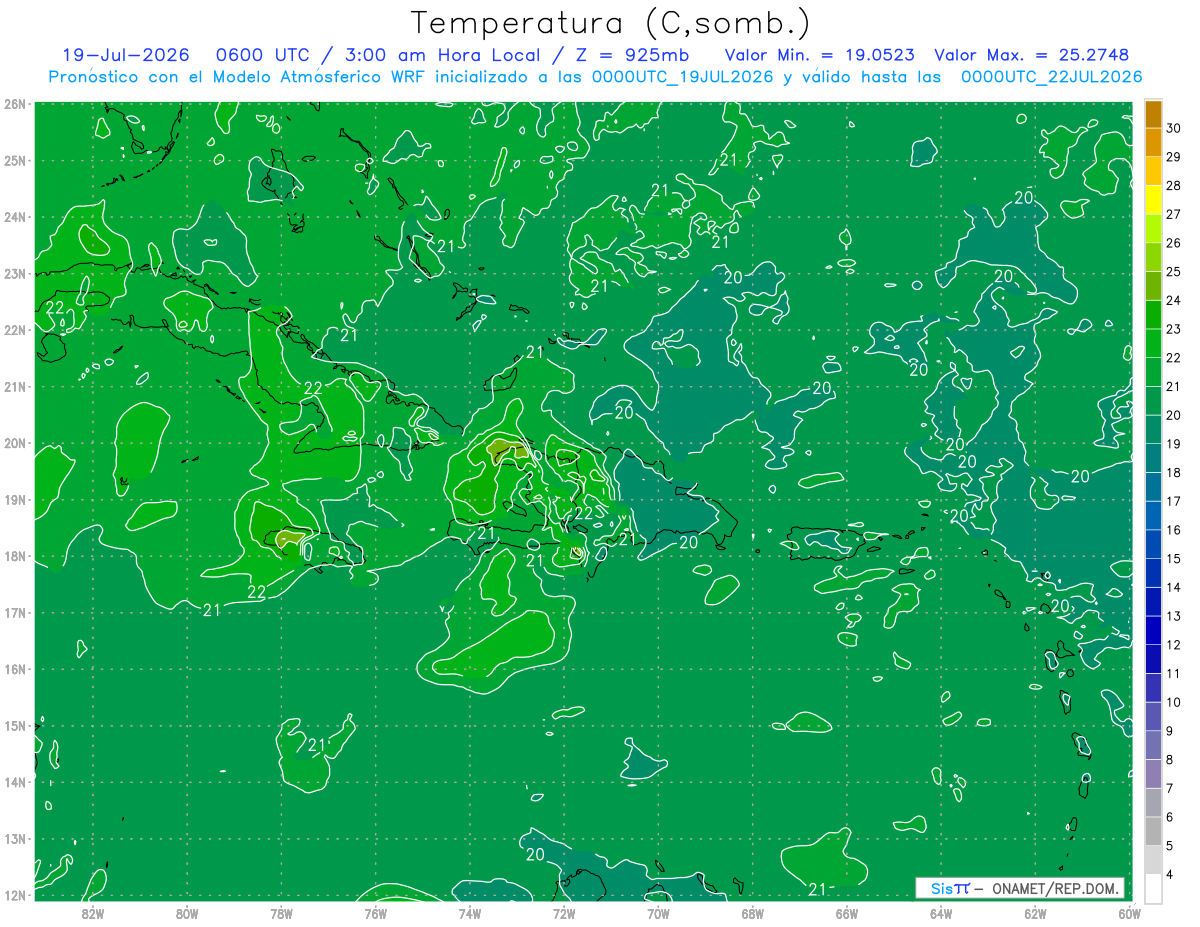Click the color scale tick label "27"

tap(1174, 214)
